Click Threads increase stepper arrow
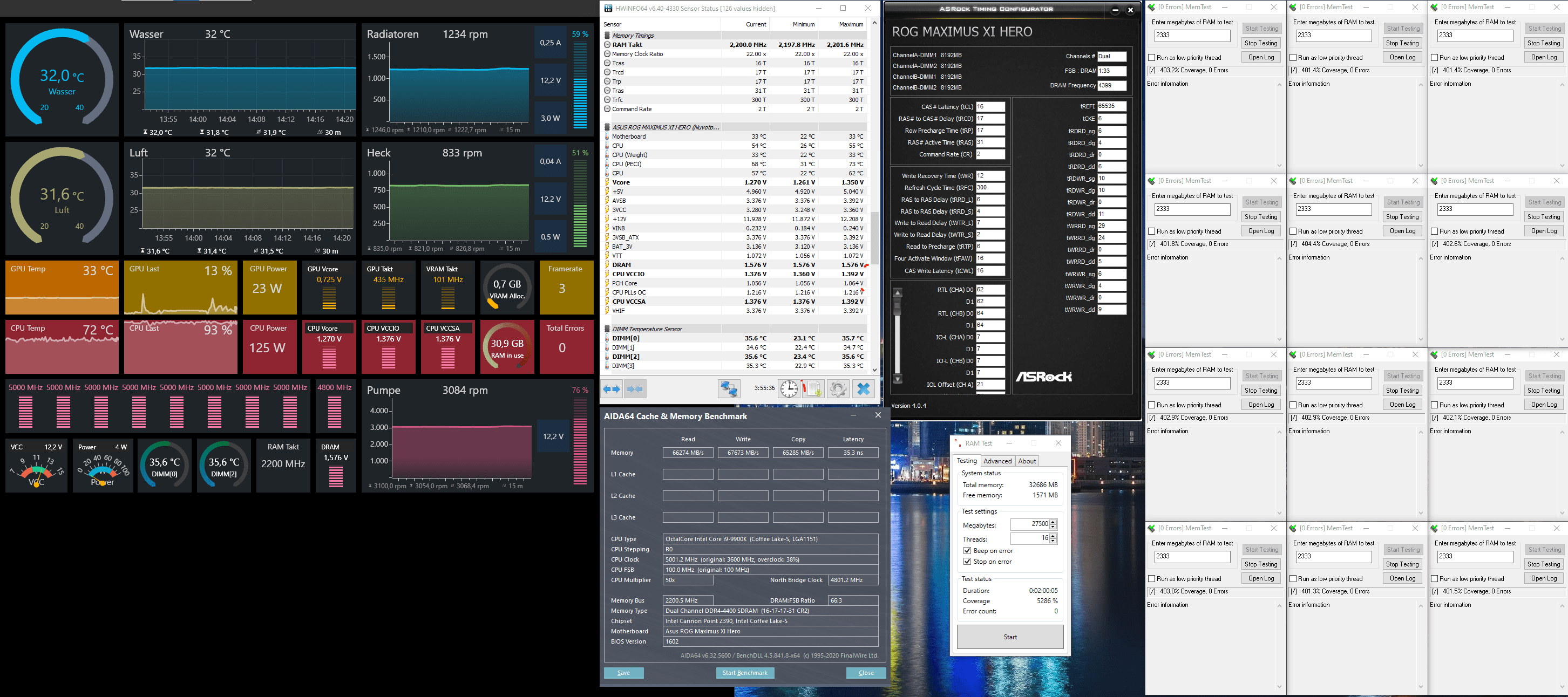1568x697 pixels. 1053,536
